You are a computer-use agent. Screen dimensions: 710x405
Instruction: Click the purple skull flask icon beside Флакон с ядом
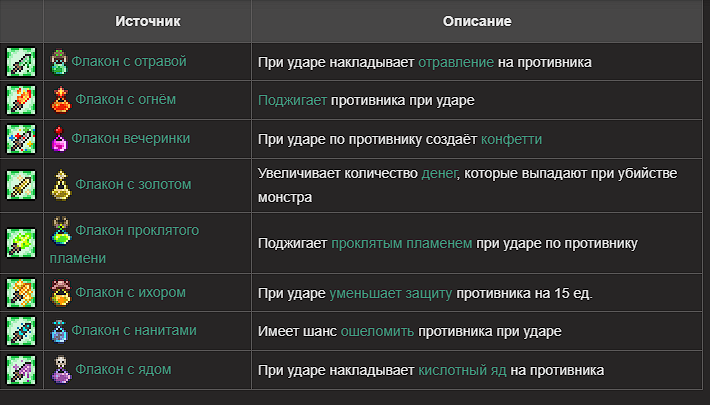(60, 370)
